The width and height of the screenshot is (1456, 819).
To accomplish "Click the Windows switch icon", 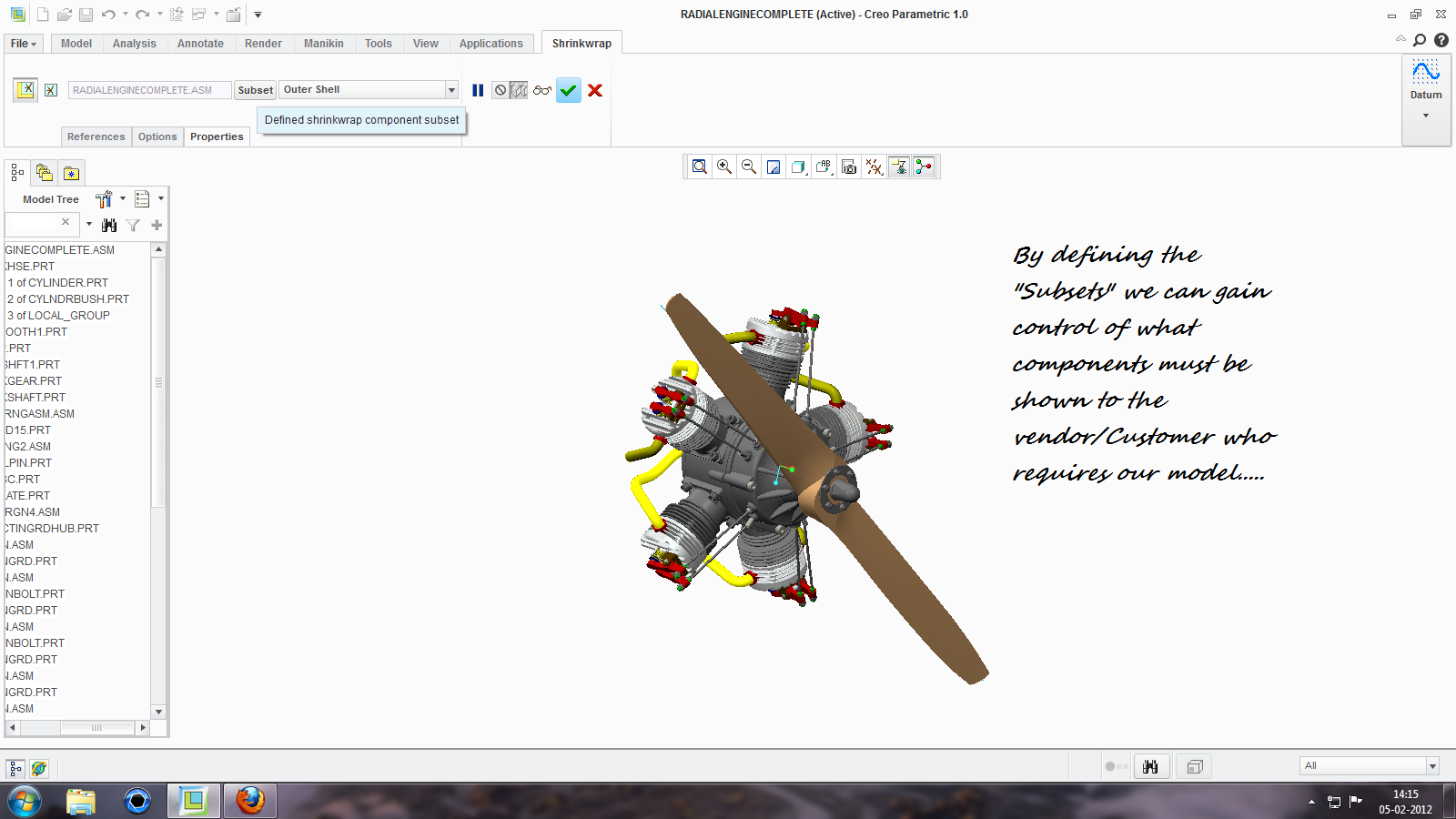I will pyautogui.click(x=199, y=15).
